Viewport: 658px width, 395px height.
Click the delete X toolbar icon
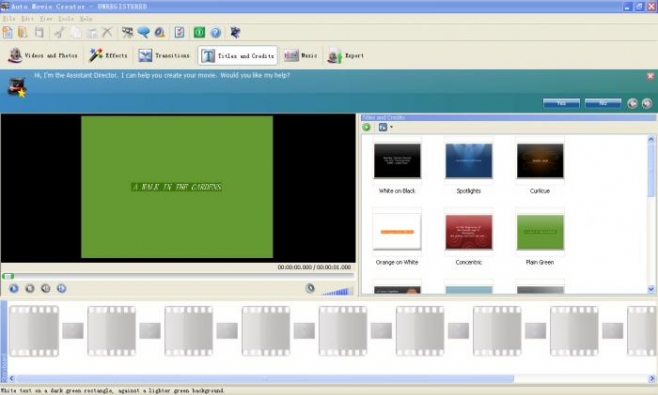pos(107,32)
